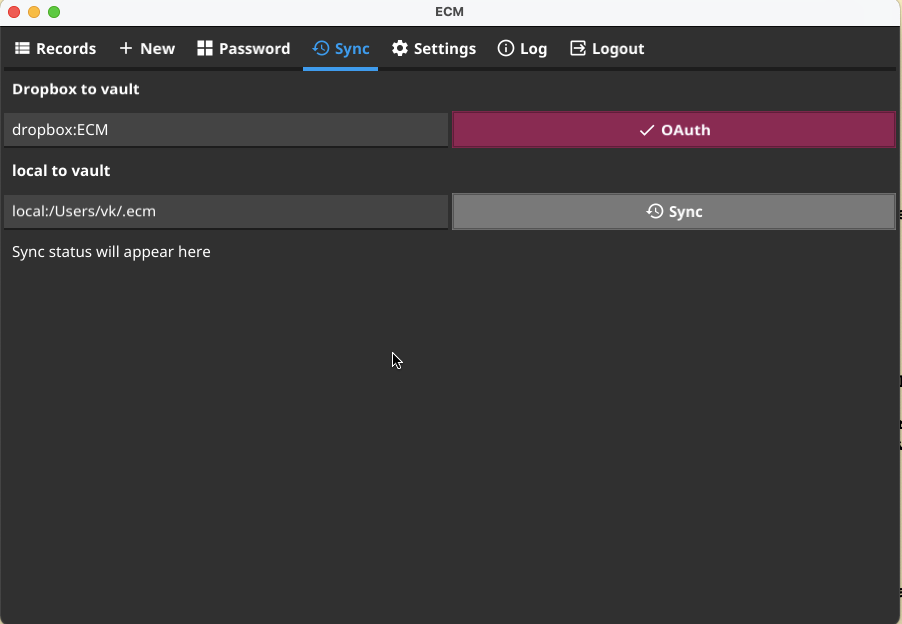Image resolution: width=902 pixels, height=624 pixels.
Task: Click the clock icon inside the Sync button
Action: tap(653, 211)
